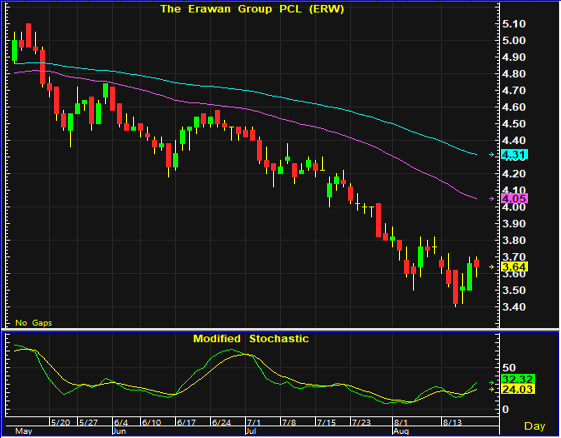This screenshot has width=561, height=438.
Task: Click the chart title The Erawan Group PCL (ERW)
Action: tap(252, 9)
